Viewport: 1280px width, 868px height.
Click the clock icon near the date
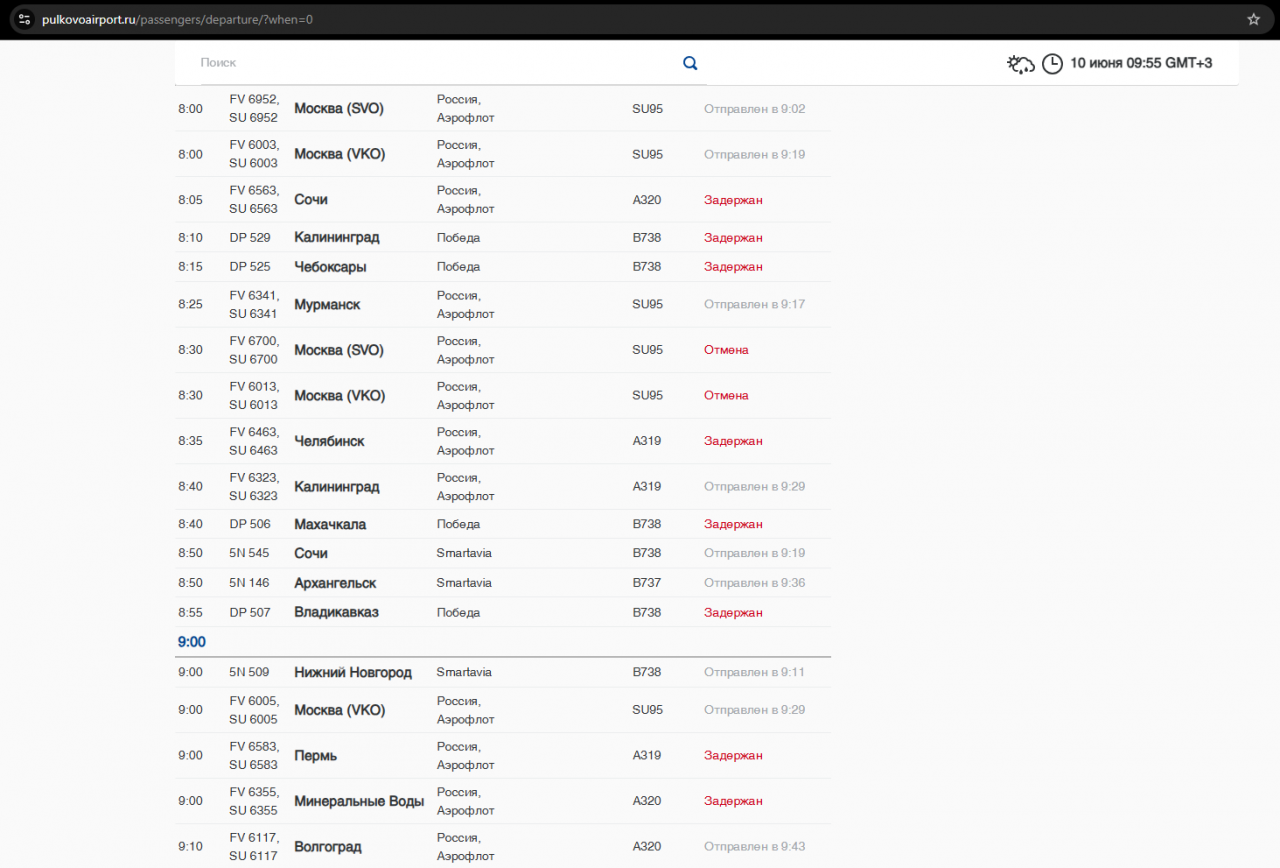1052,64
